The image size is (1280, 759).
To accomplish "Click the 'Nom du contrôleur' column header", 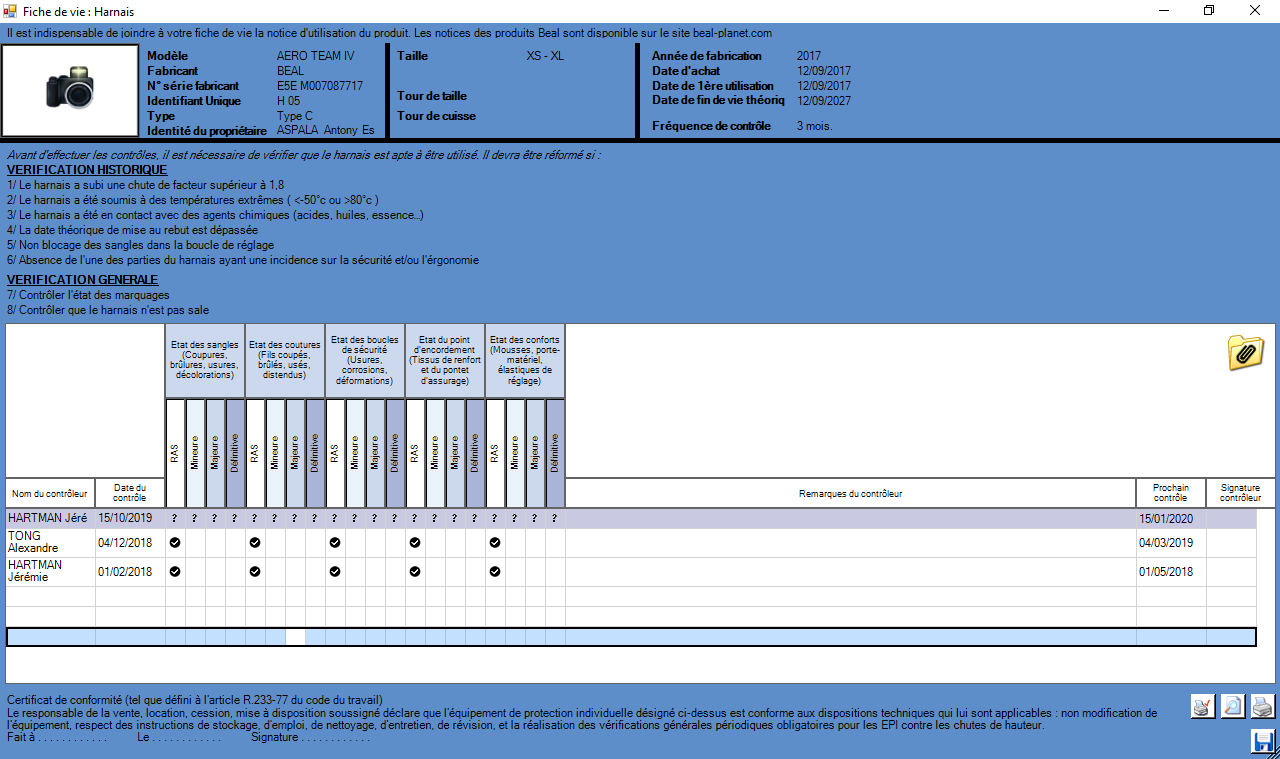I will point(50,494).
